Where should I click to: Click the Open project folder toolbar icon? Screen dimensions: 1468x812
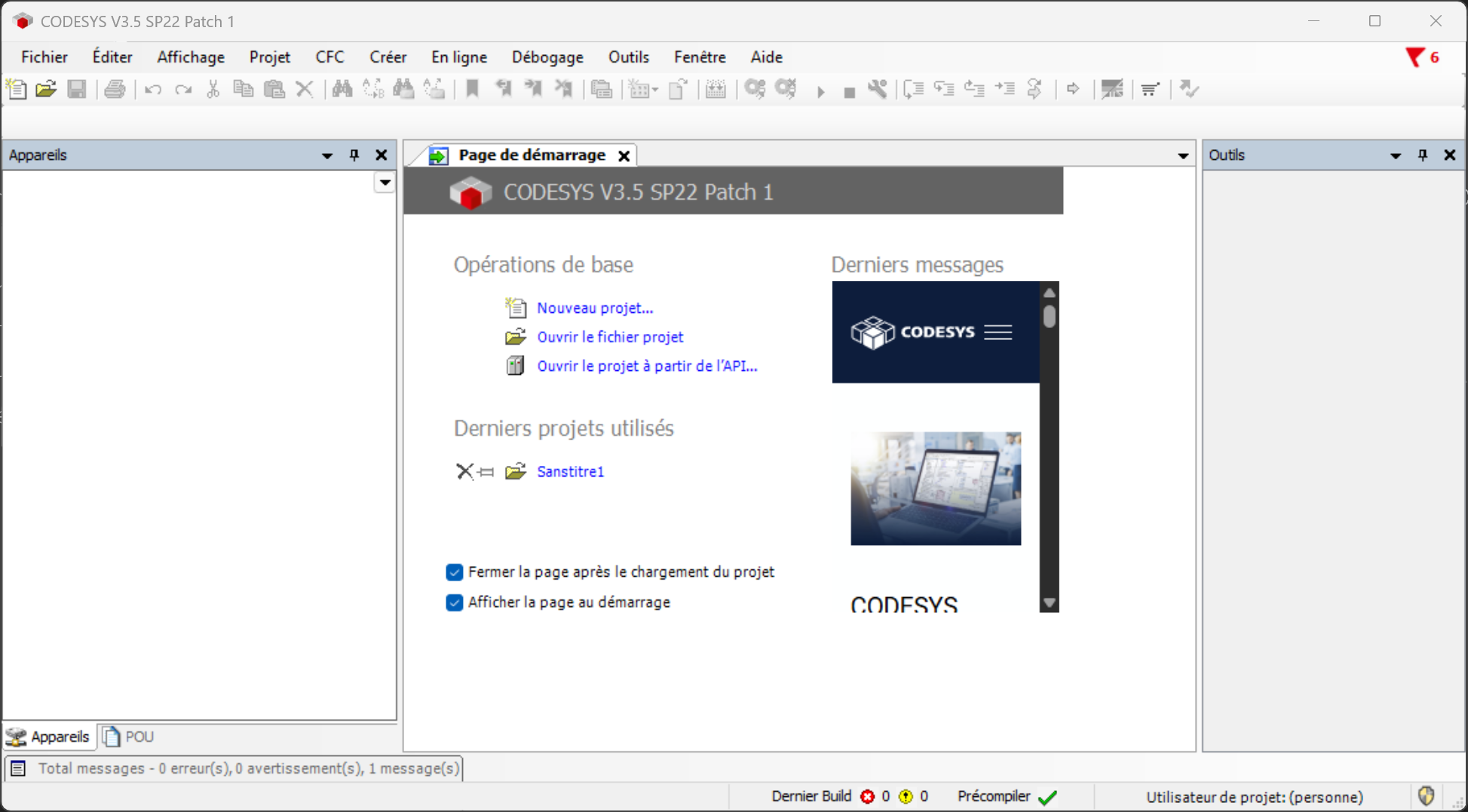[x=46, y=89]
